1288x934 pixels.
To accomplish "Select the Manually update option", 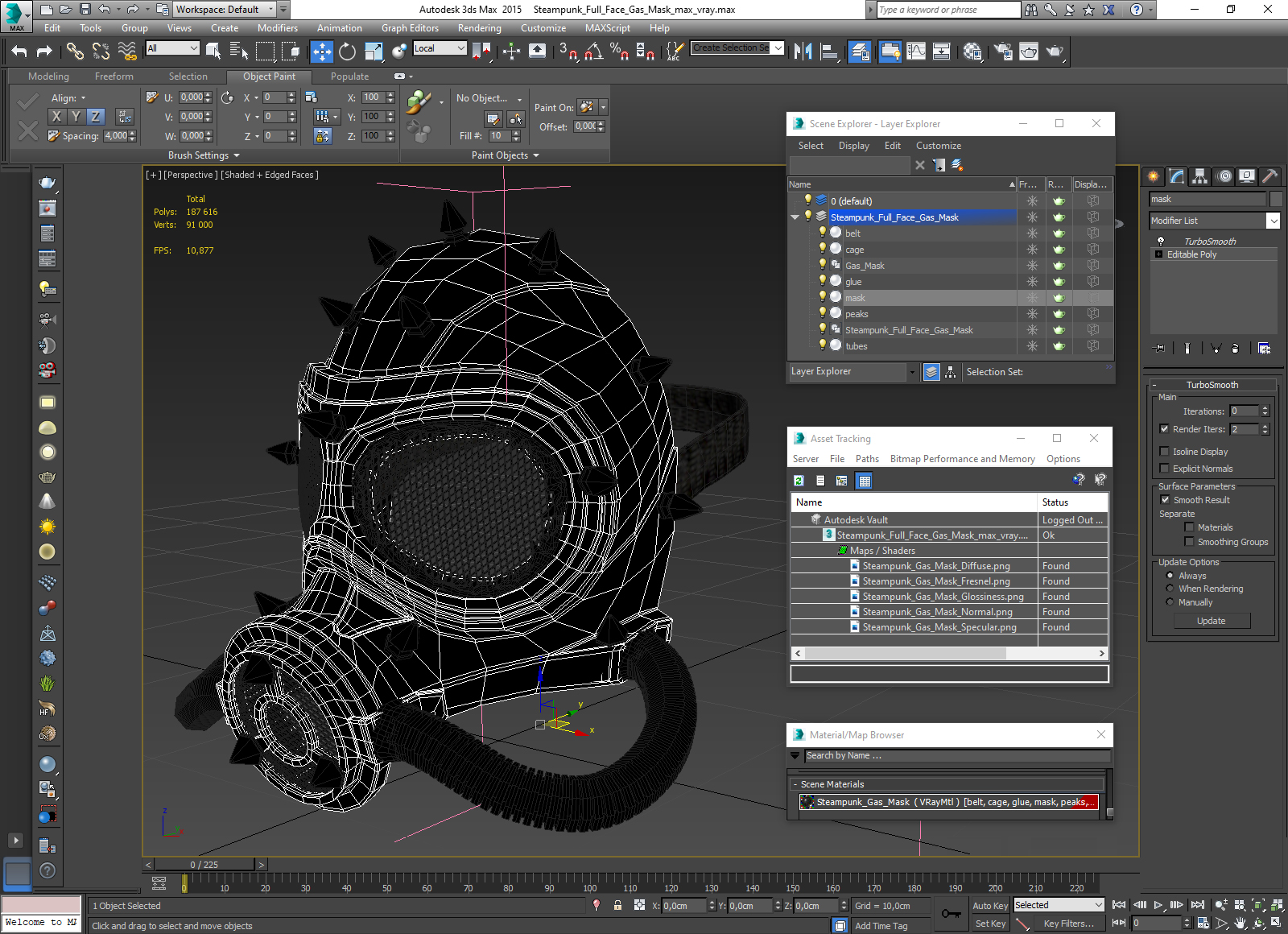I will [x=1170, y=602].
